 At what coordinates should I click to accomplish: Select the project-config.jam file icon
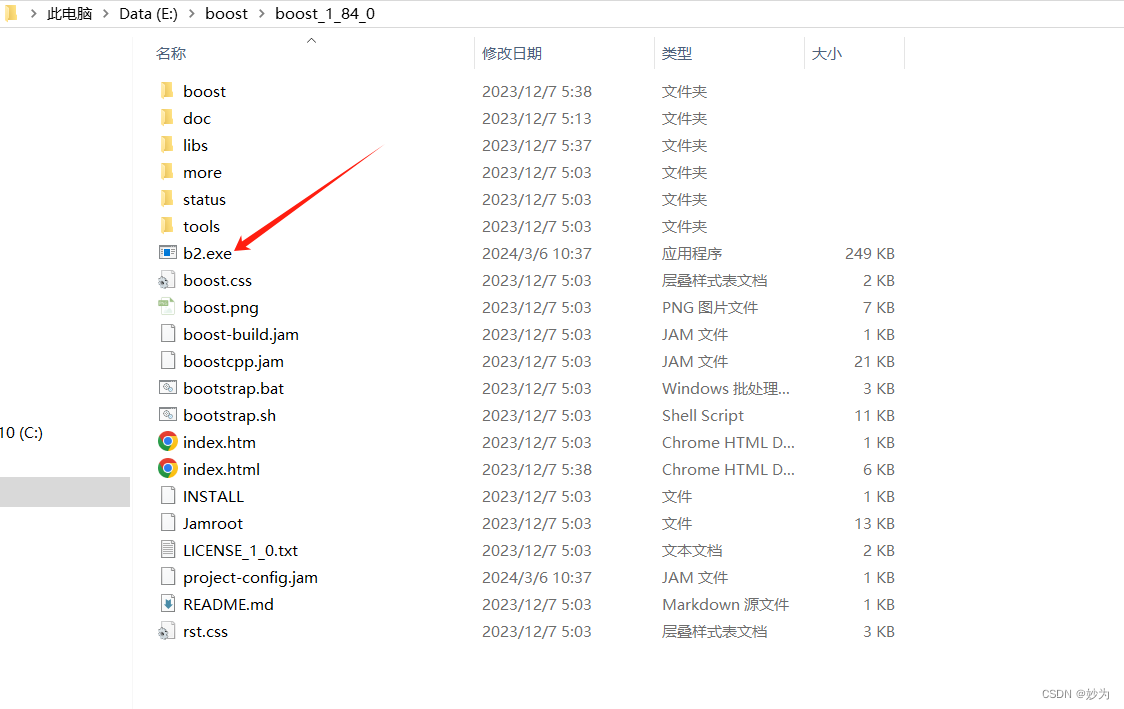(x=168, y=577)
